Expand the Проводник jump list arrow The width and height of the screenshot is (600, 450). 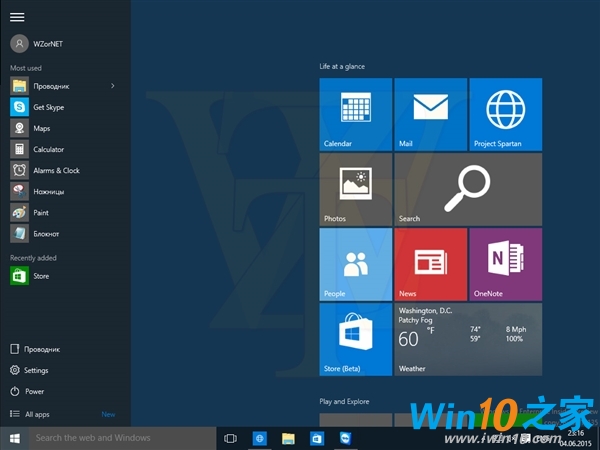[x=113, y=86]
